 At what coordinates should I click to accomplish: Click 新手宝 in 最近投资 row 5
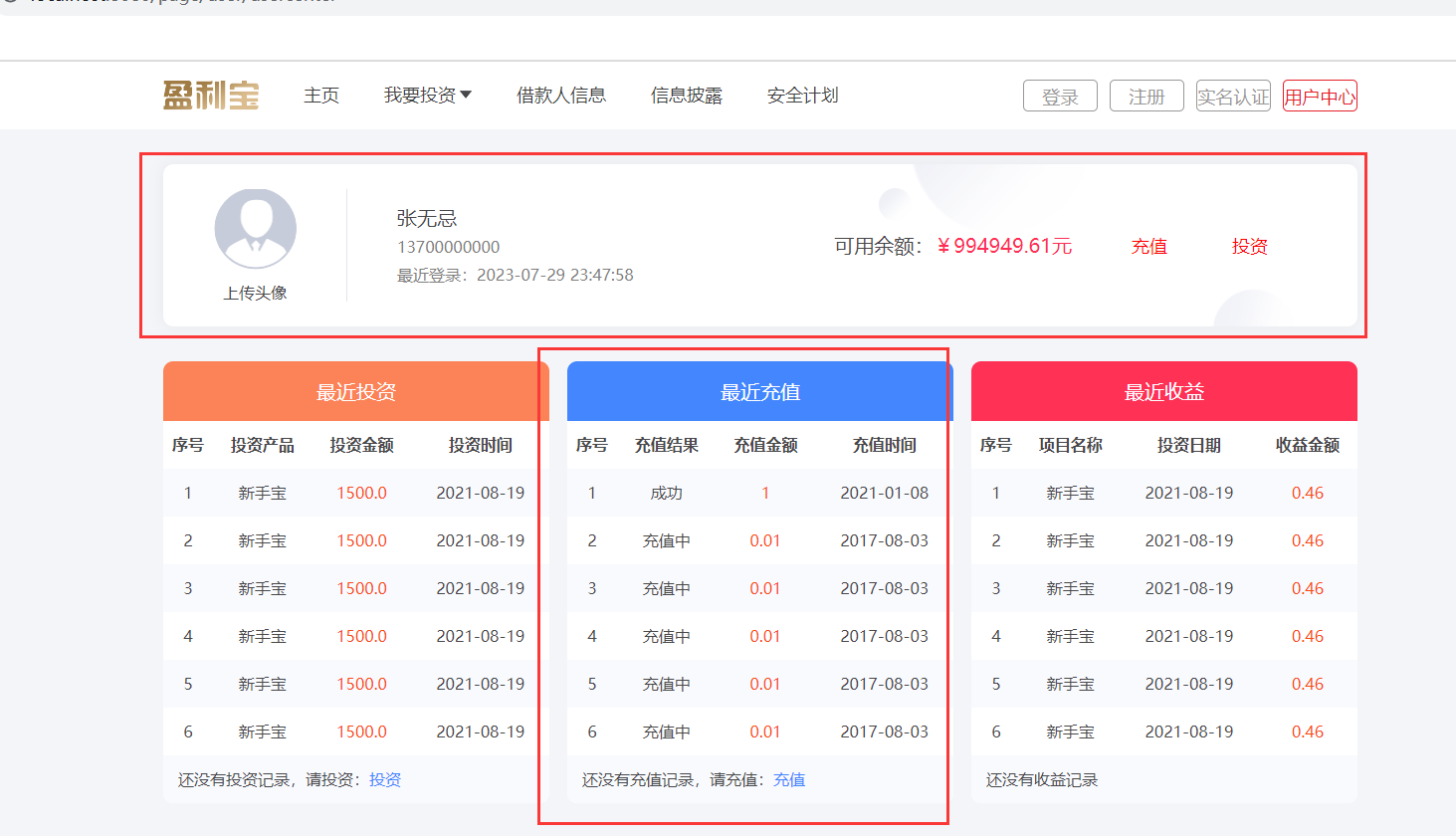(263, 685)
